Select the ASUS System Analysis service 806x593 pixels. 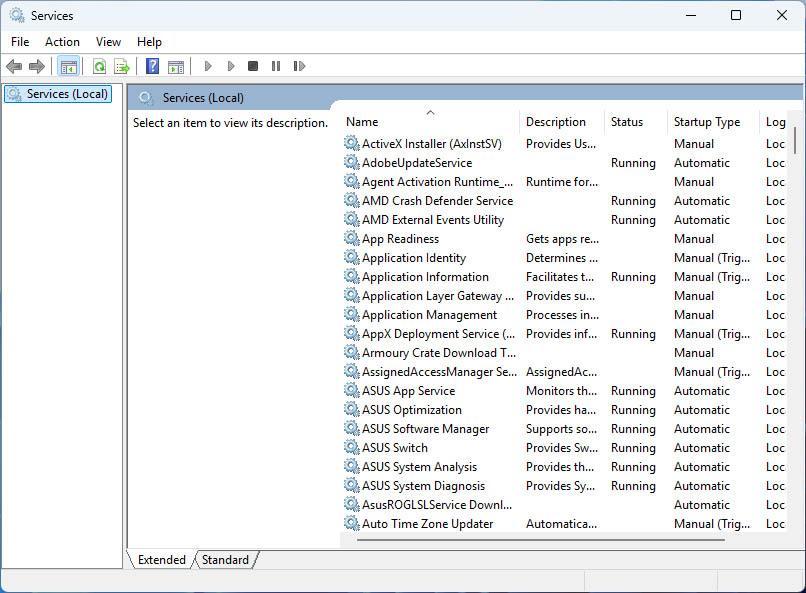click(564, 467)
